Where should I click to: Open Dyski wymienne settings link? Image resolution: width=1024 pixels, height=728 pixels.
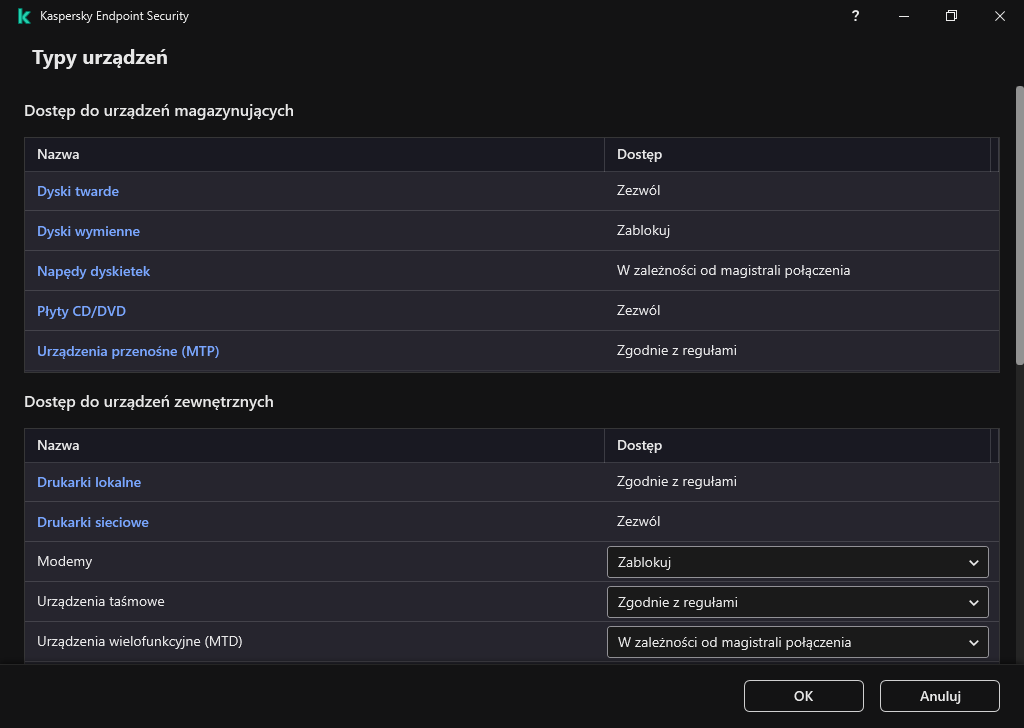pyautogui.click(x=88, y=231)
